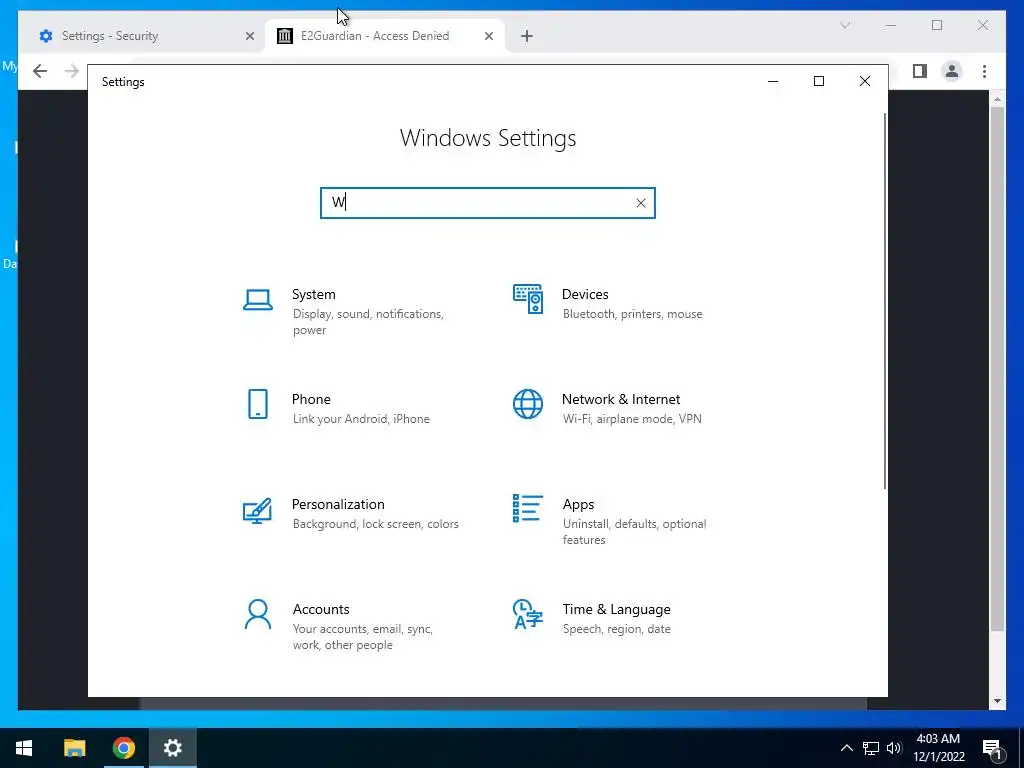Open the Personalization category title
The height and width of the screenshot is (768, 1024).
coord(338,504)
